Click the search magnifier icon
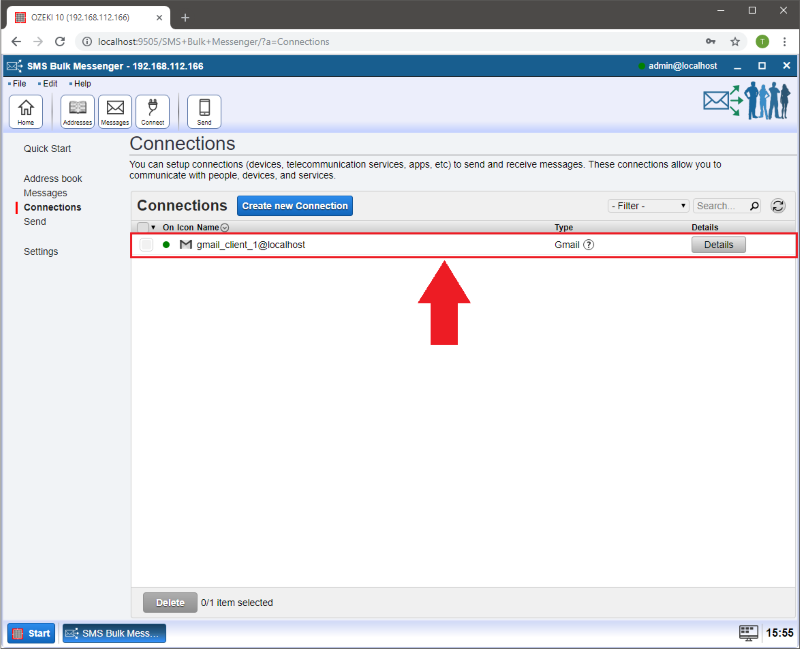 point(754,206)
